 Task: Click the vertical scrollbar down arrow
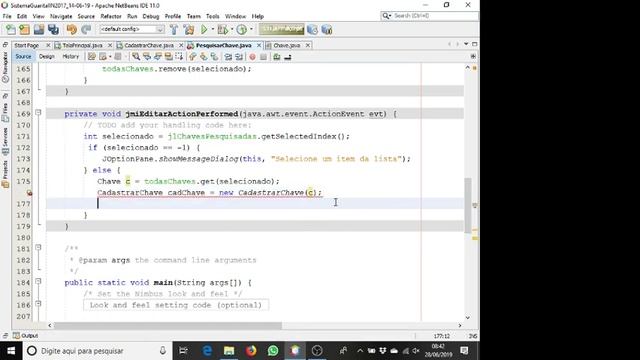coord(468,317)
